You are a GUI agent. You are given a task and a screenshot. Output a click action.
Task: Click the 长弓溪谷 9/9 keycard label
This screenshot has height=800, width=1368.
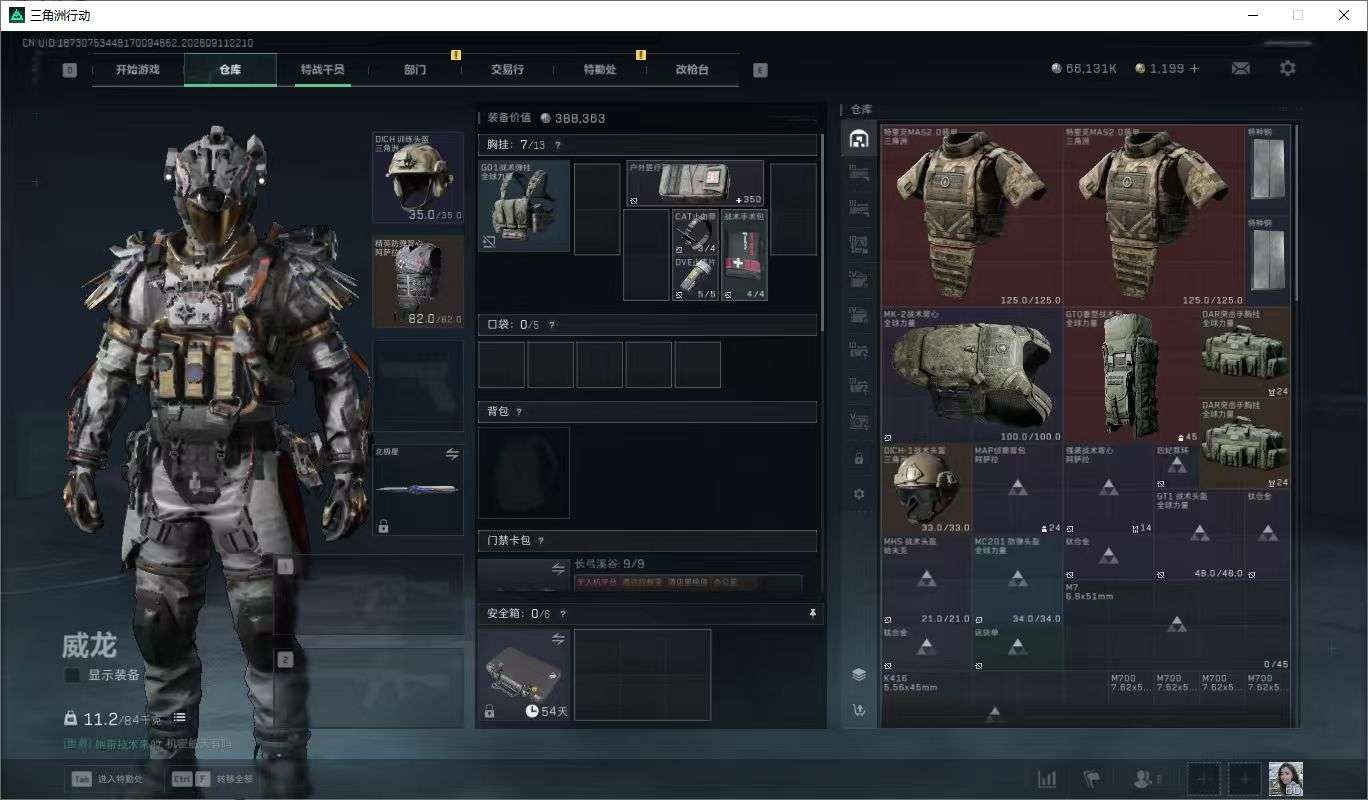click(610, 564)
